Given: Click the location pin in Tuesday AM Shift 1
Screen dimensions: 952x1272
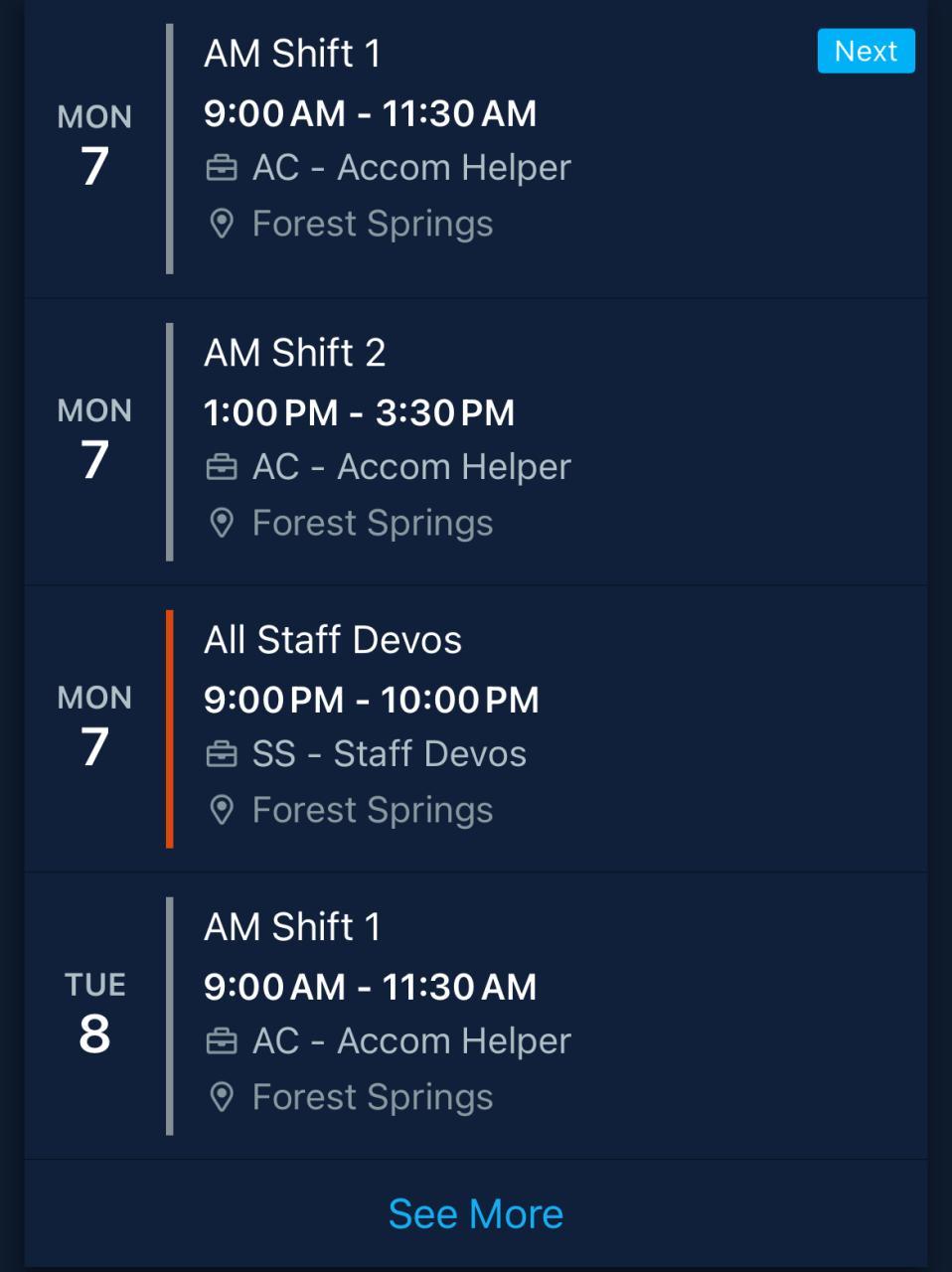Looking at the screenshot, I should coord(222,1098).
